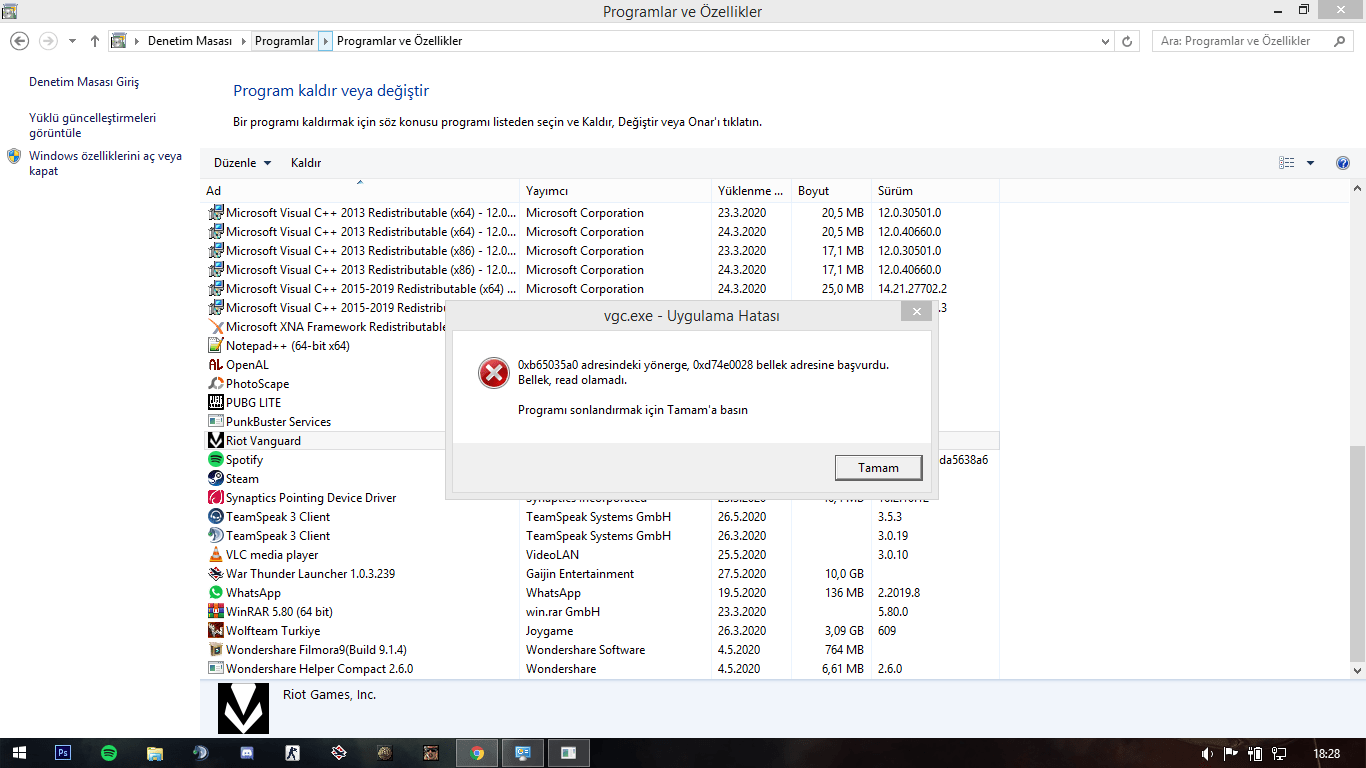Select Visual C++ 2013 x86 version 12.0.40660.0
This screenshot has height=768, width=1366.
(x=600, y=270)
